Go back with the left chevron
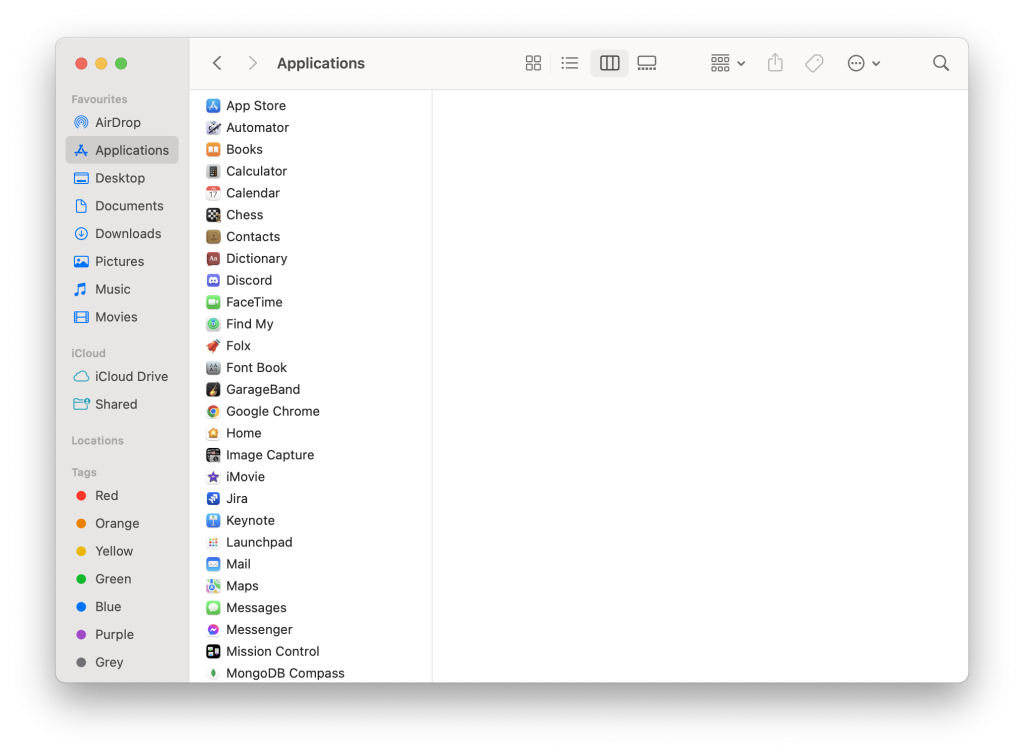Screen dimensions: 1024x756 pos(217,63)
